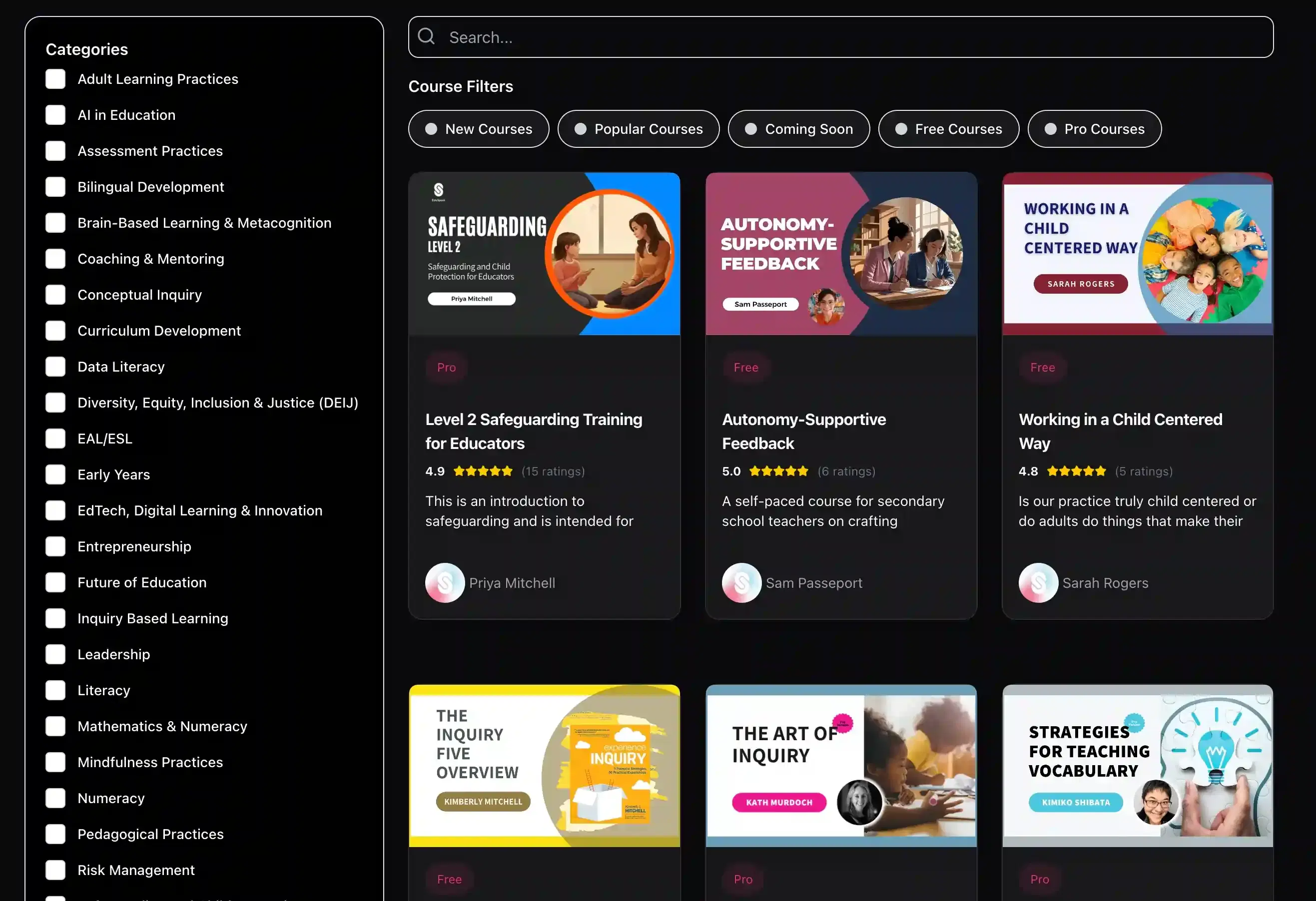Check the AI in Education category
The image size is (1316, 901).
[x=55, y=115]
